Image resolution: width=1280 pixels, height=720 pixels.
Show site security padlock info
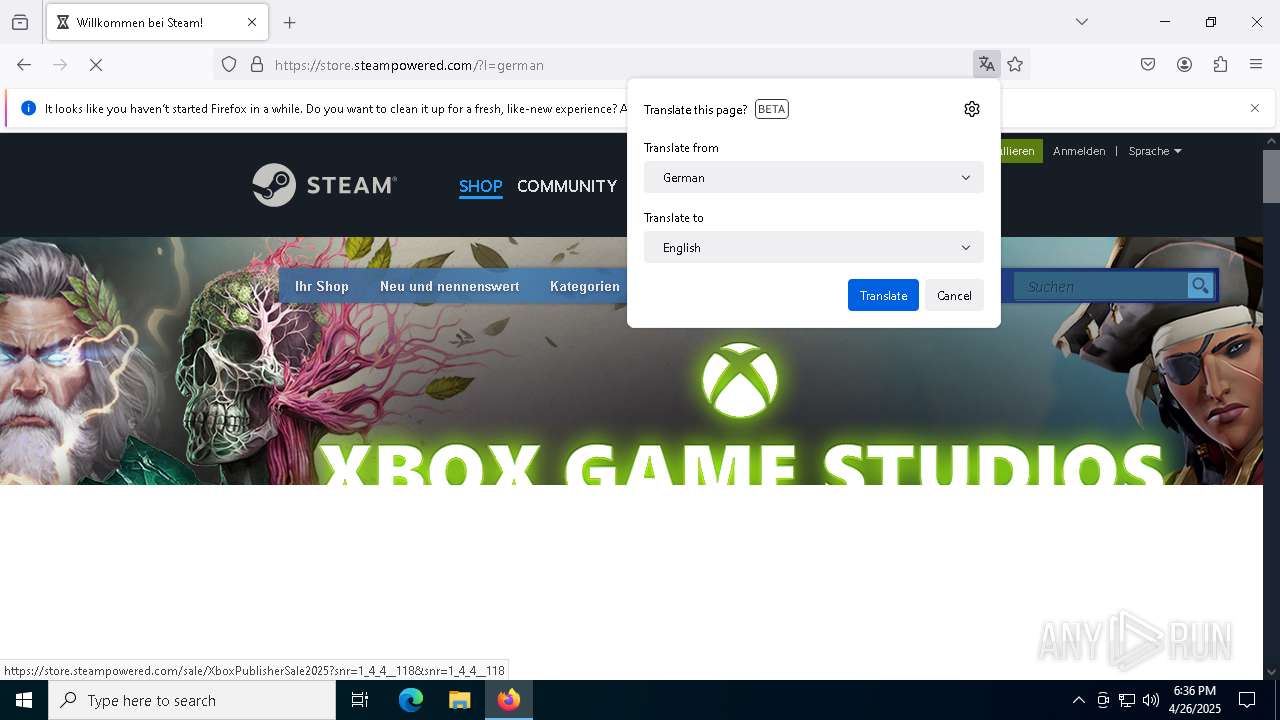pos(257,65)
